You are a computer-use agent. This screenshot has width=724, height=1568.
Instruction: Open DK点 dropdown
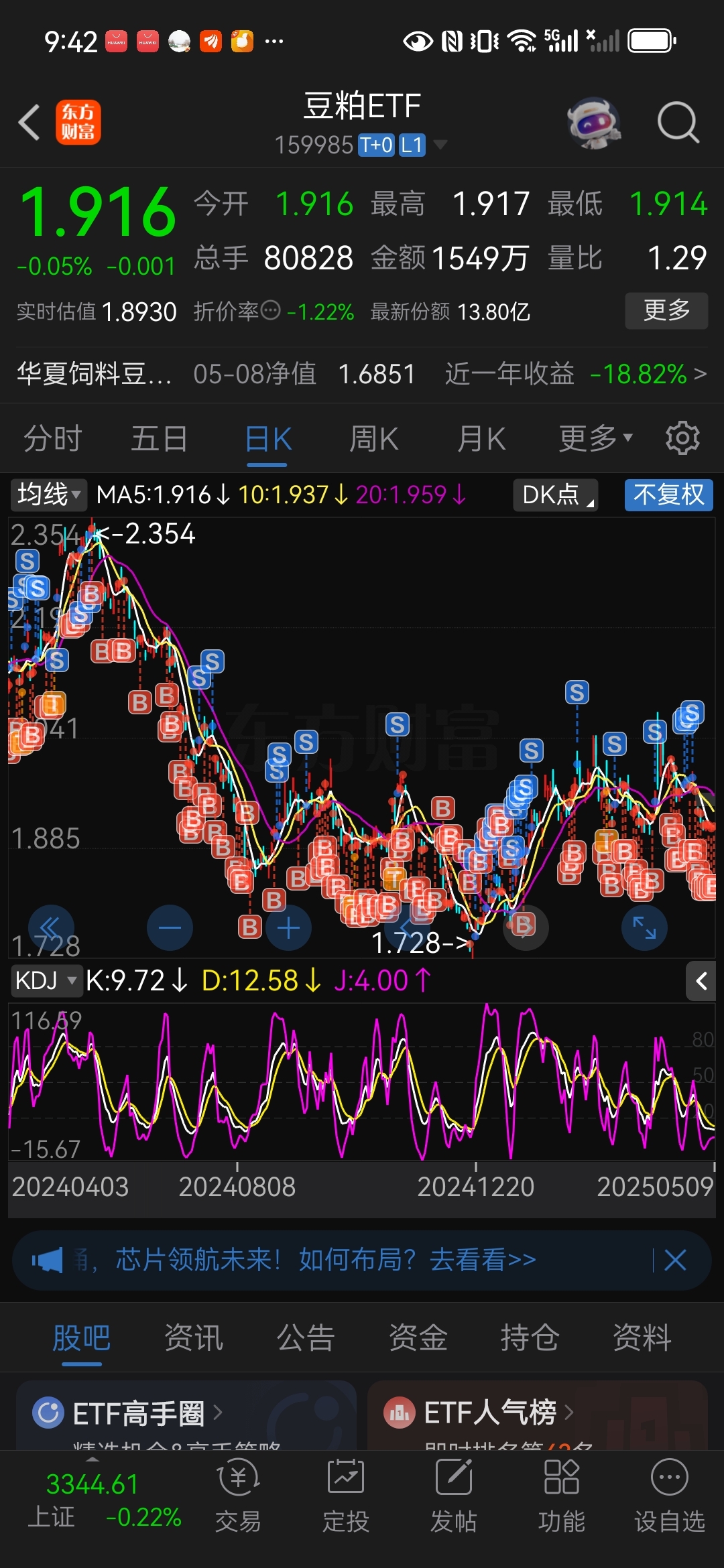556,495
